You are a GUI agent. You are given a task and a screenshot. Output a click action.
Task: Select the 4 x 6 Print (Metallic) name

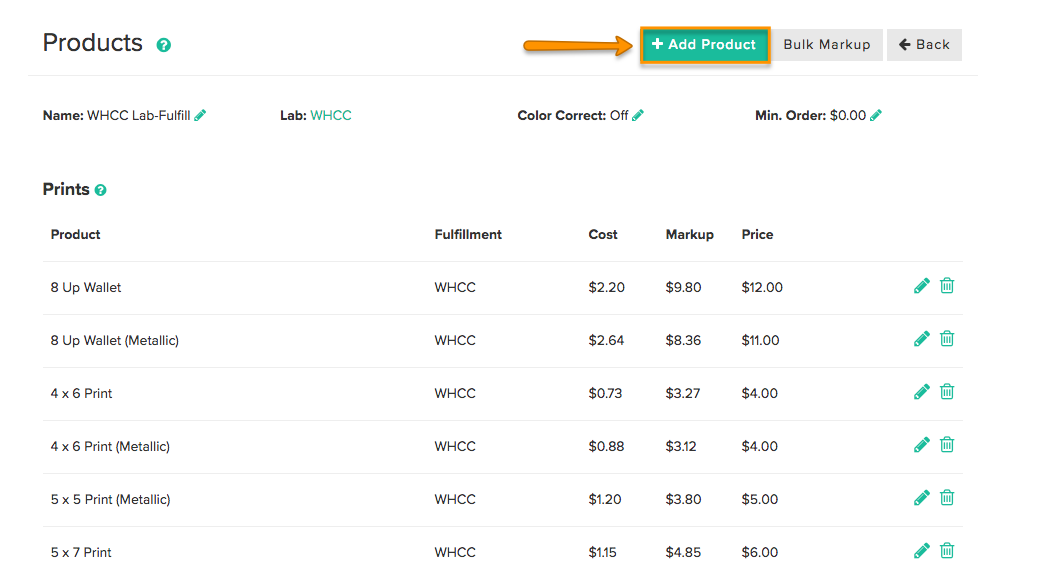(x=110, y=446)
